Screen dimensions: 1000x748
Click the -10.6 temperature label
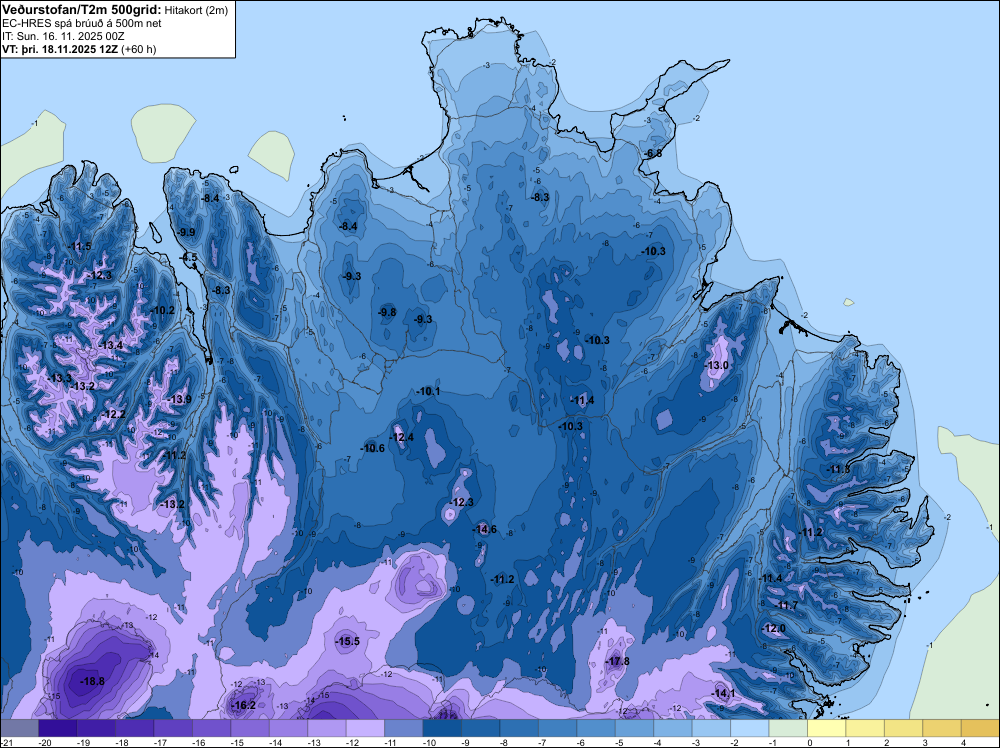point(372,448)
